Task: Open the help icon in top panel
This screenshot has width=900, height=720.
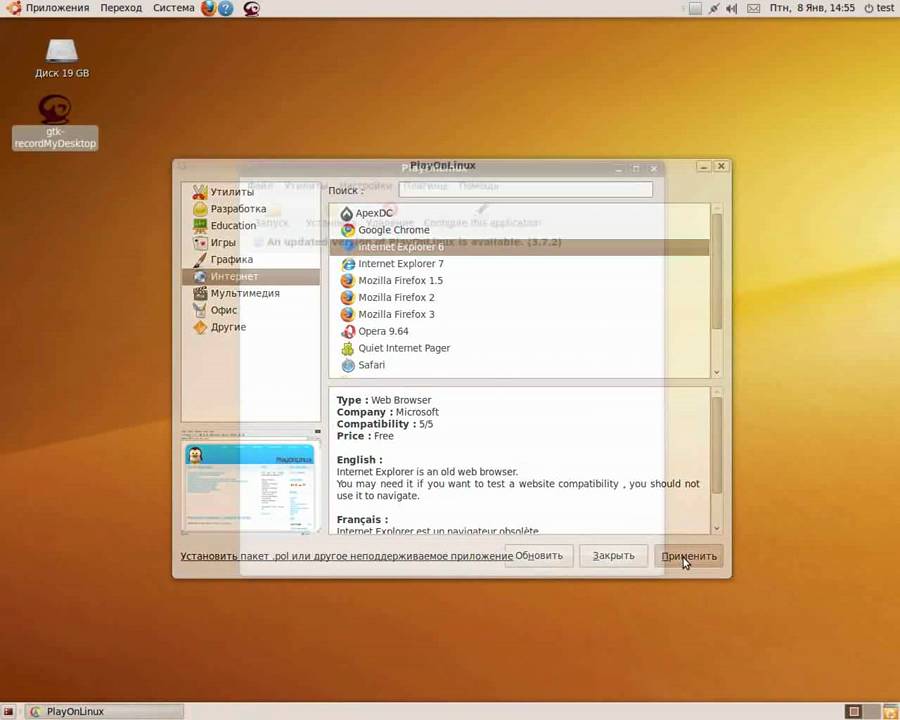Action: tap(226, 8)
